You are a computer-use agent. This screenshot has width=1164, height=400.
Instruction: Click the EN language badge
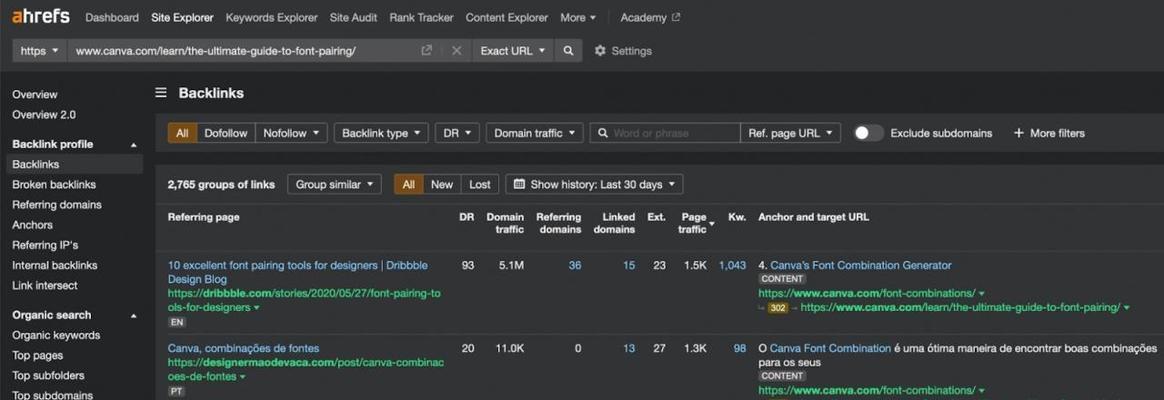click(x=177, y=323)
